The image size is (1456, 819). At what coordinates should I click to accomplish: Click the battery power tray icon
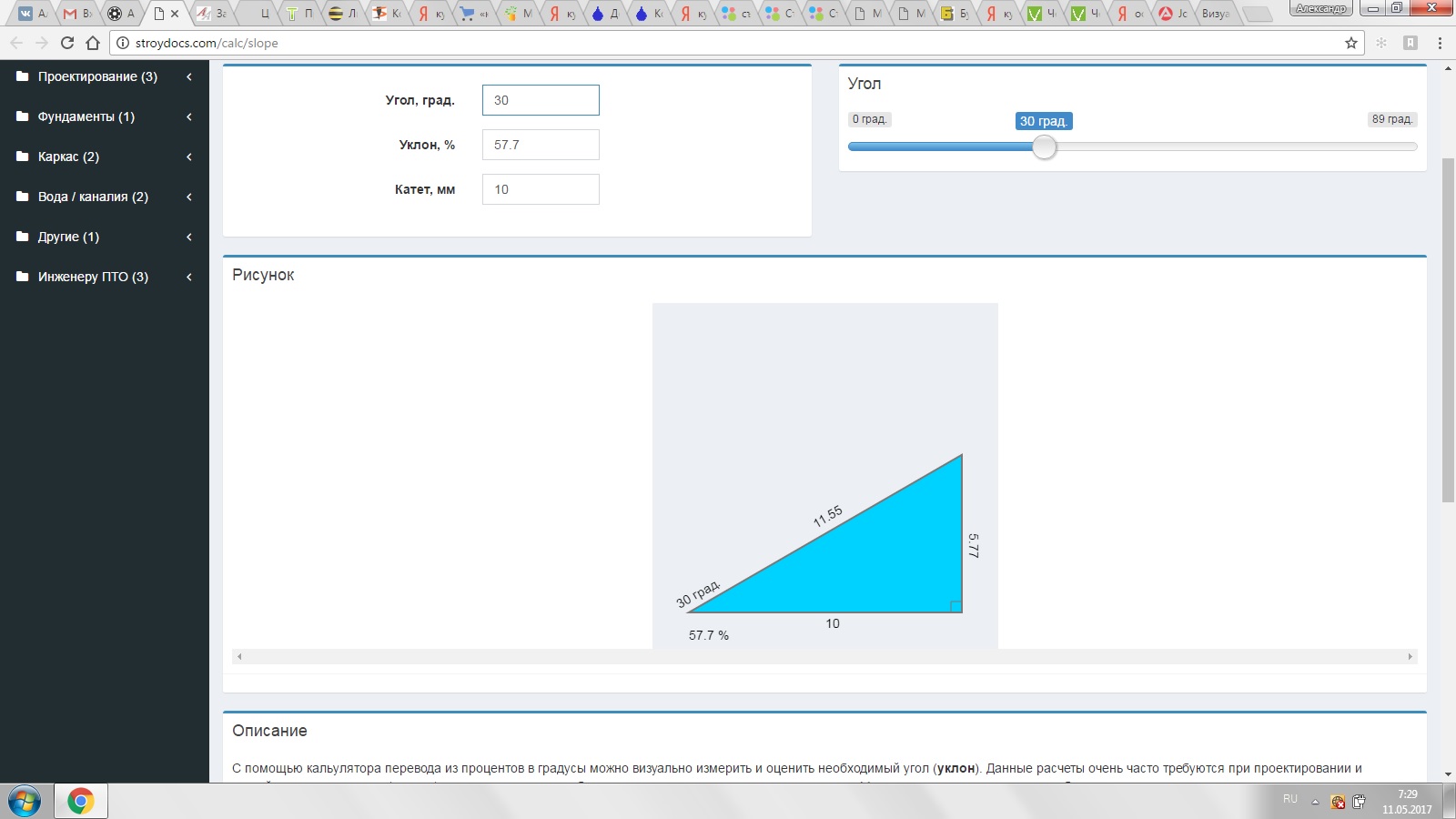pos(1359,802)
